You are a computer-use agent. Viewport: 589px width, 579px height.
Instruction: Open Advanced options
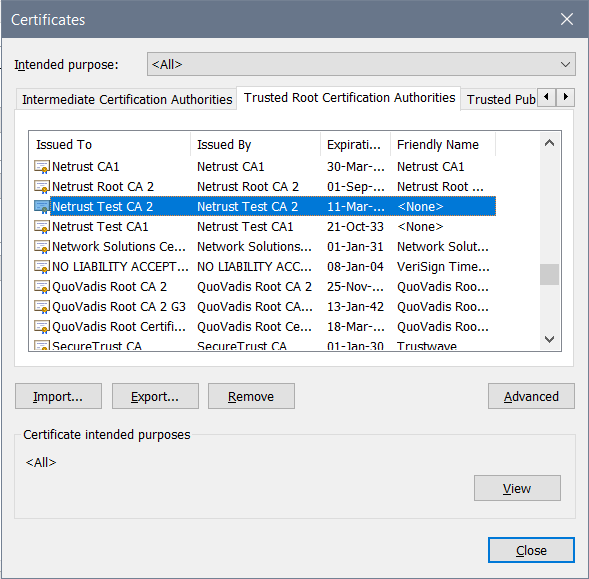pyautogui.click(x=531, y=396)
